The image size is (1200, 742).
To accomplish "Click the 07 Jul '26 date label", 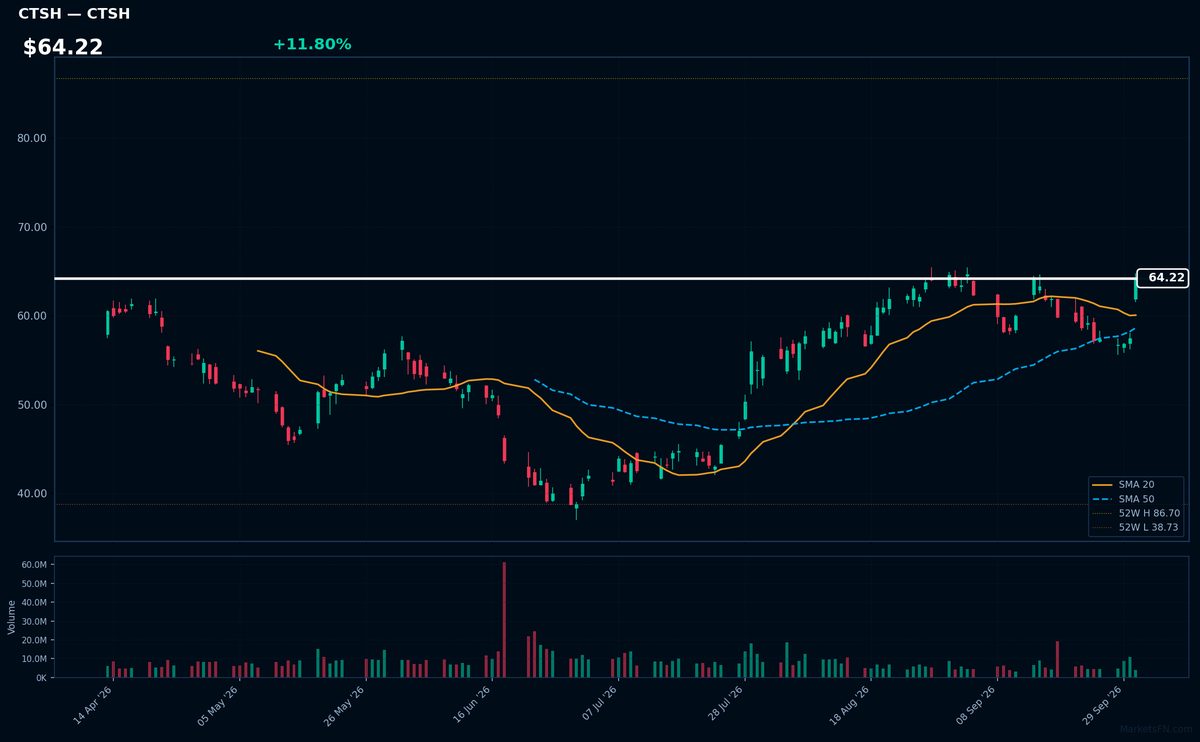I will coord(598,705).
